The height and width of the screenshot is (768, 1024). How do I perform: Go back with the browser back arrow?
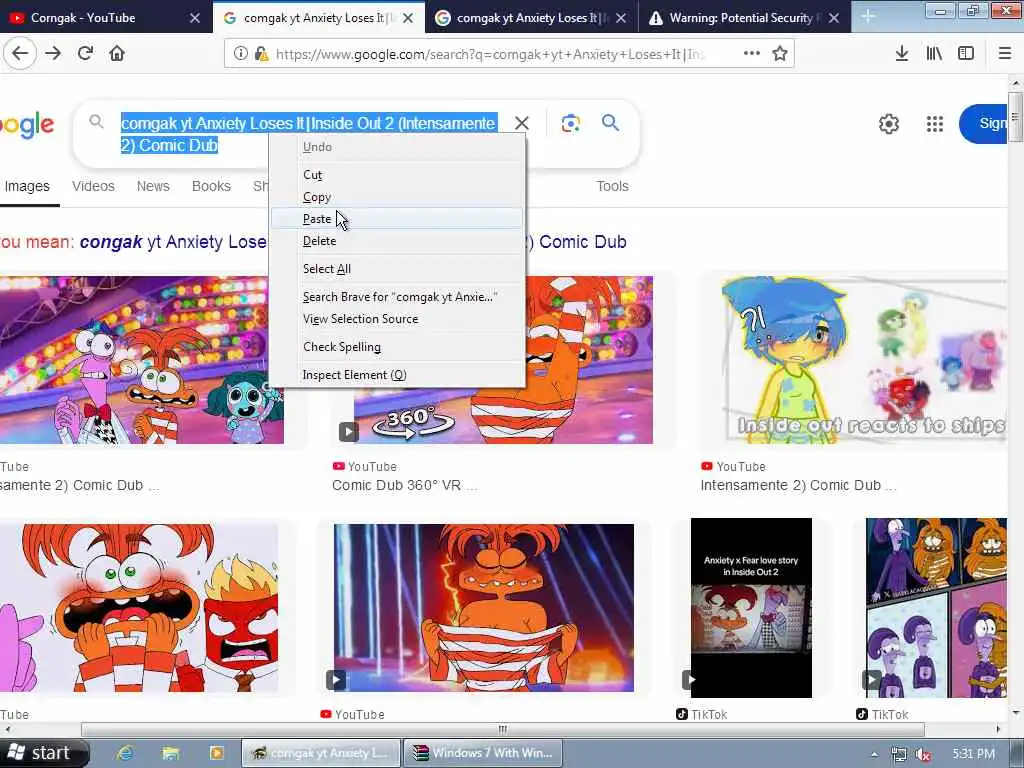[x=20, y=54]
